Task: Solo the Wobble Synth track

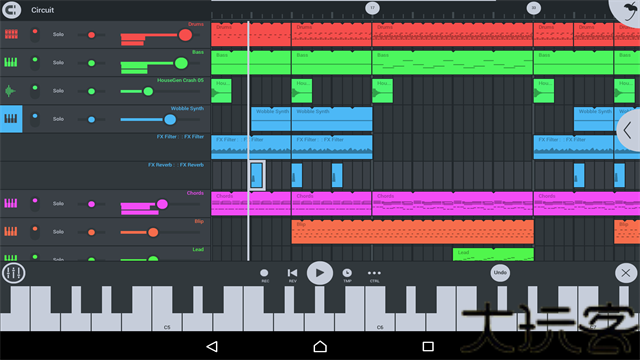Action: (x=58, y=119)
